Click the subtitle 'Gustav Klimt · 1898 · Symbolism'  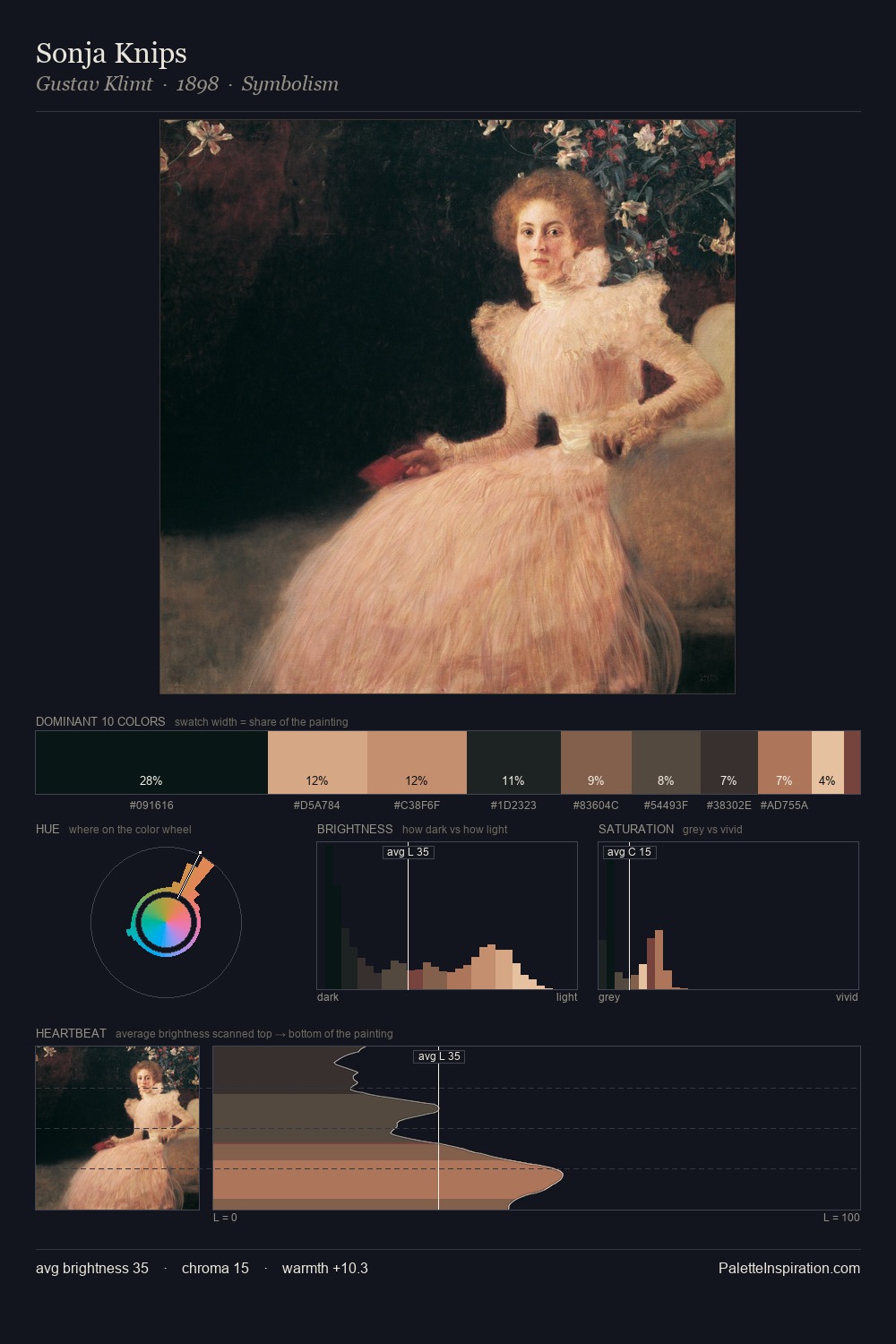187,84
